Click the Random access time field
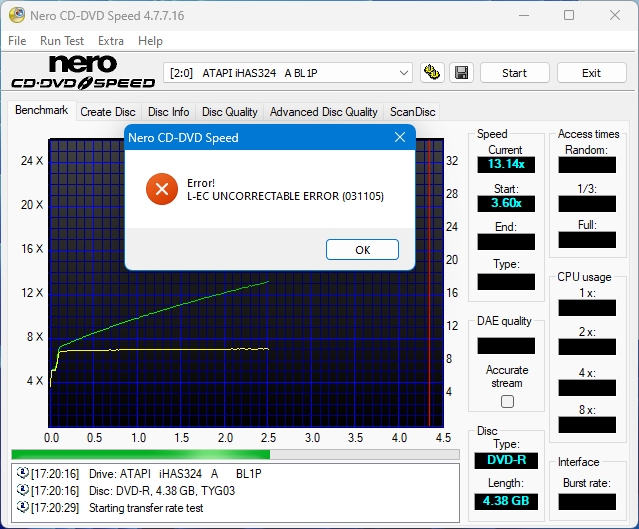Viewport: 639px width, 529px height. [587, 165]
